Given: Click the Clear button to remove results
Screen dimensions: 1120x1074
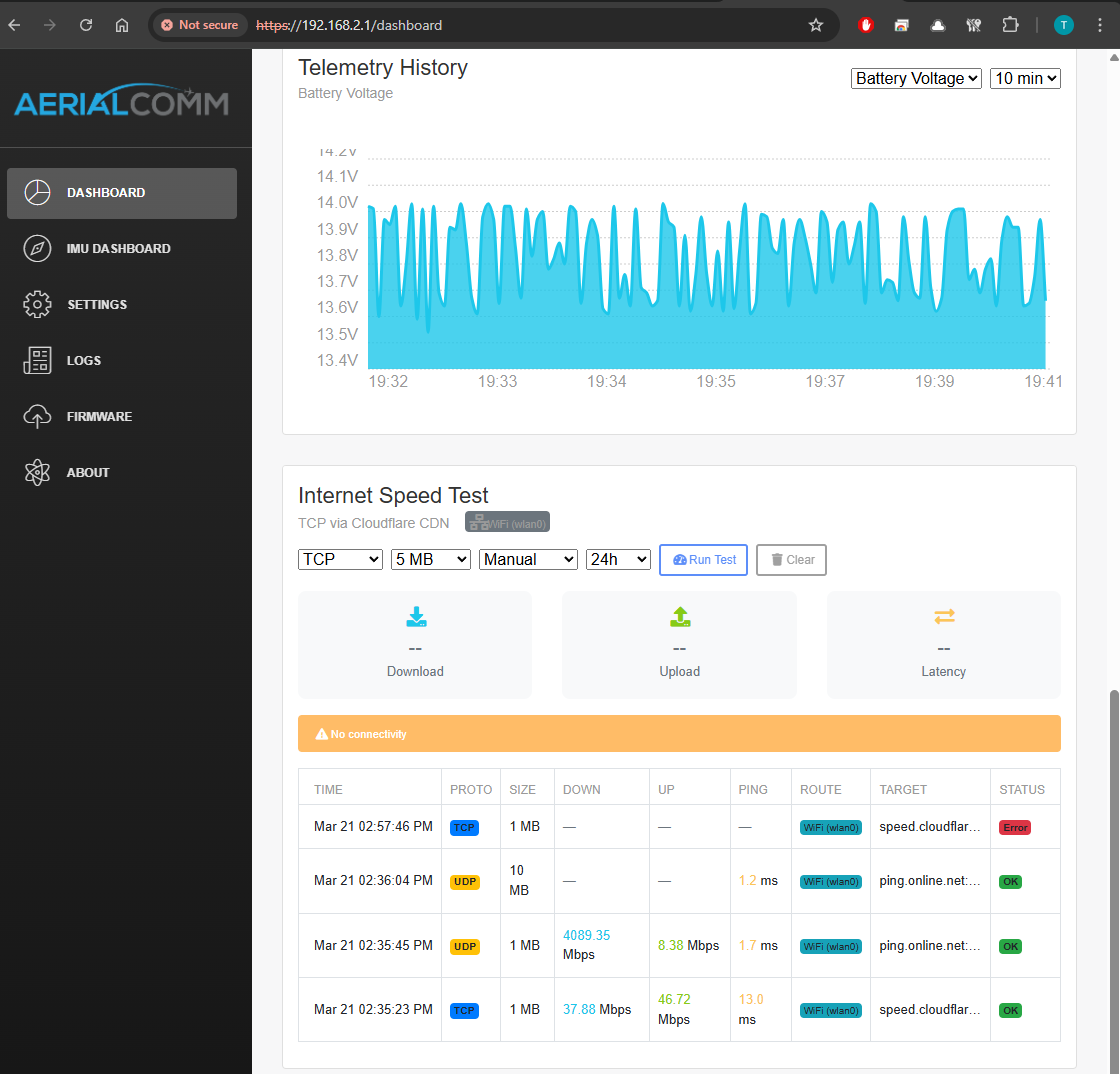Looking at the screenshot, I should (791, 559).
